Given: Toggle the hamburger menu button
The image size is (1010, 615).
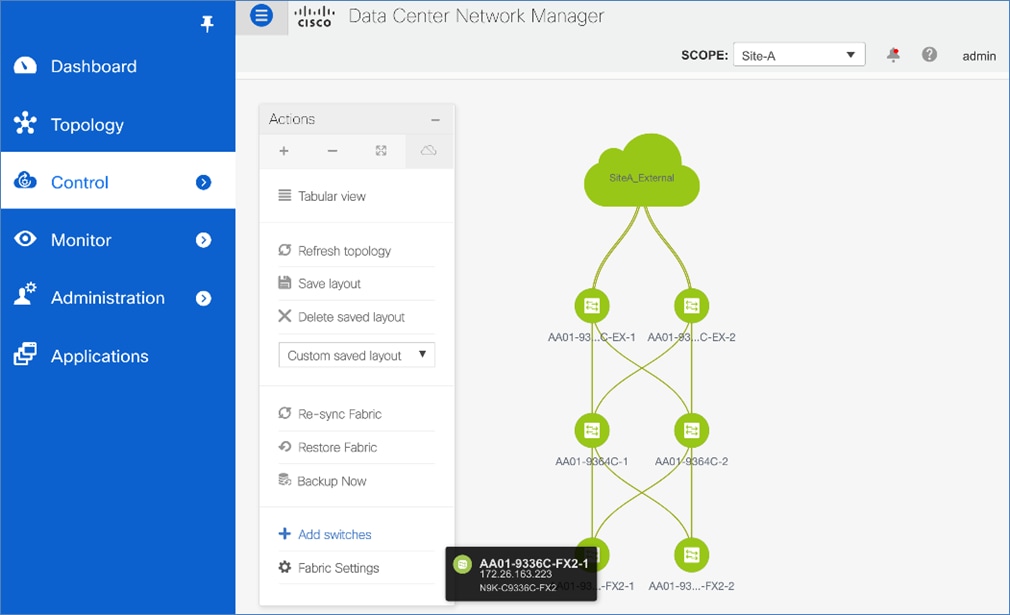Looking at the screenshot, I should pyautogui.click(x=262, y=15).
